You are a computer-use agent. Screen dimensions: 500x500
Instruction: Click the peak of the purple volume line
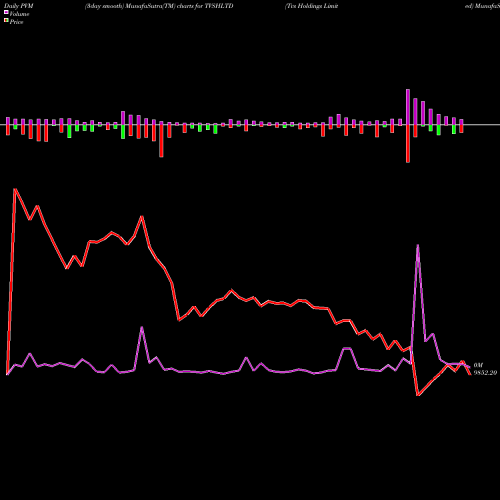[418, 245]
